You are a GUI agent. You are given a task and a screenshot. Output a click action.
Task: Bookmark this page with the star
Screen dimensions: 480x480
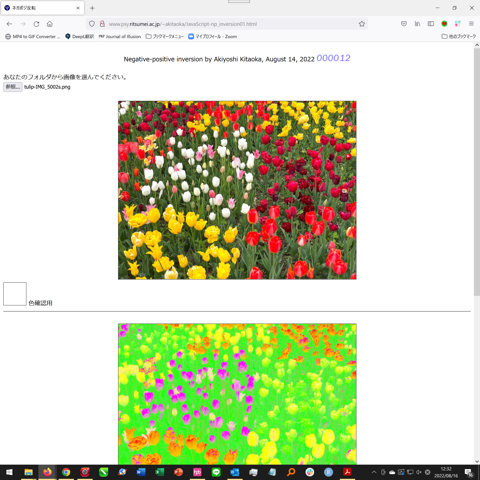[x=362, y=24]
